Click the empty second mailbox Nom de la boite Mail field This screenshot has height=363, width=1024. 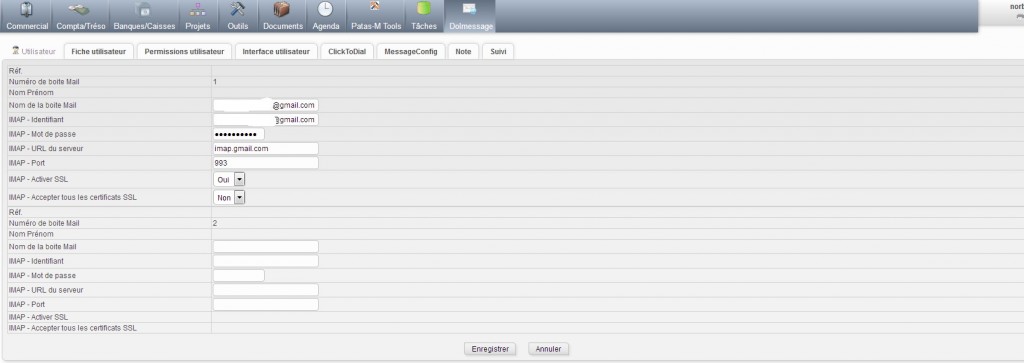tap(266, 247)
